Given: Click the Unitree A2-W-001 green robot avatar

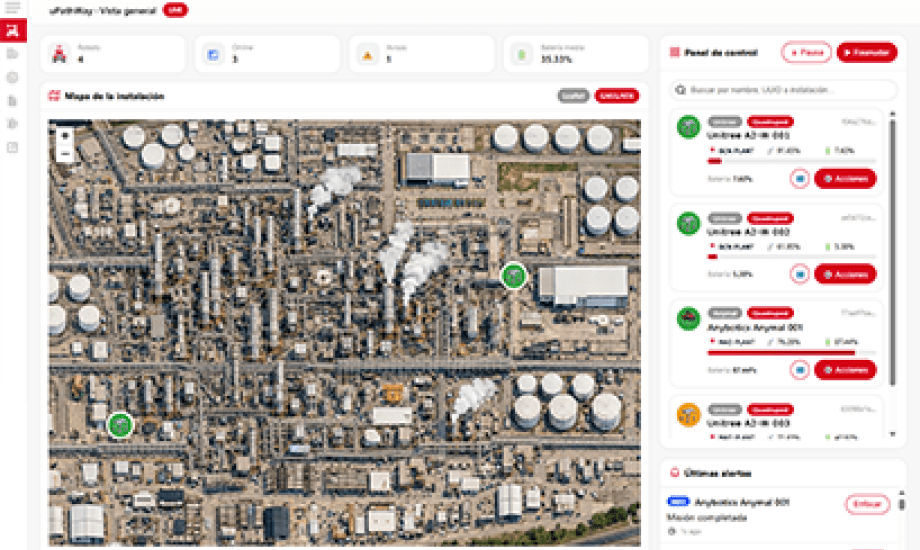Looking at the screenshot, I should click(x=688, y=127).
